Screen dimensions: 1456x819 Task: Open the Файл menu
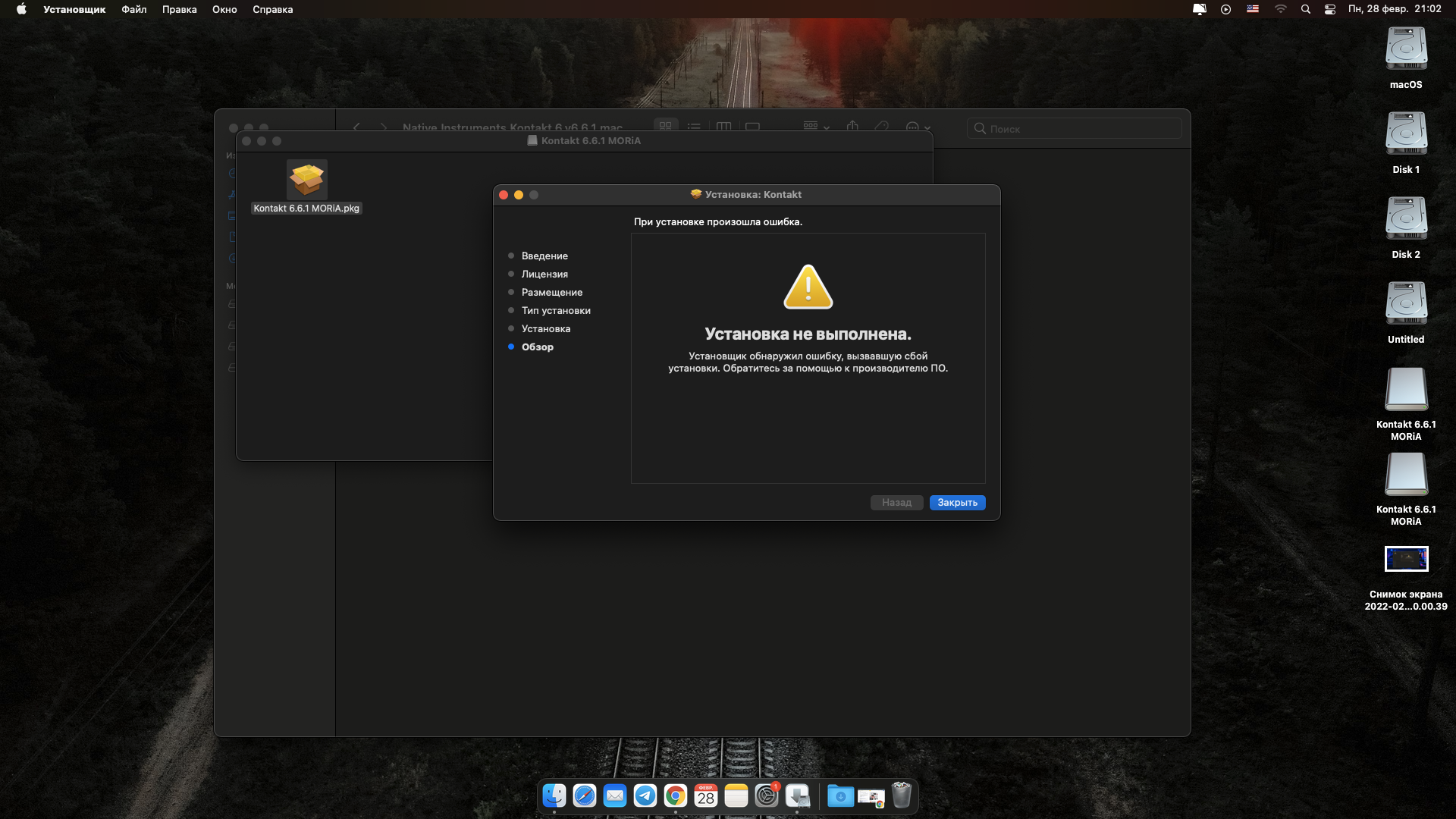click(x=133, y=9)
